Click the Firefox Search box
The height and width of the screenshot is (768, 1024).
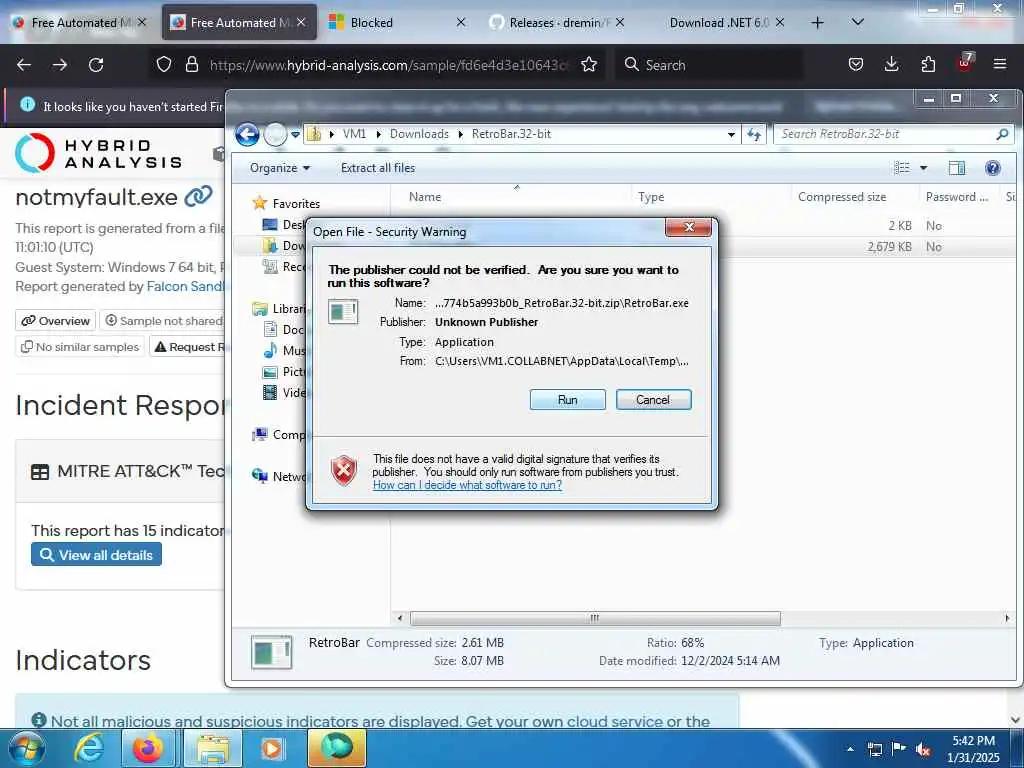[709, 65]
